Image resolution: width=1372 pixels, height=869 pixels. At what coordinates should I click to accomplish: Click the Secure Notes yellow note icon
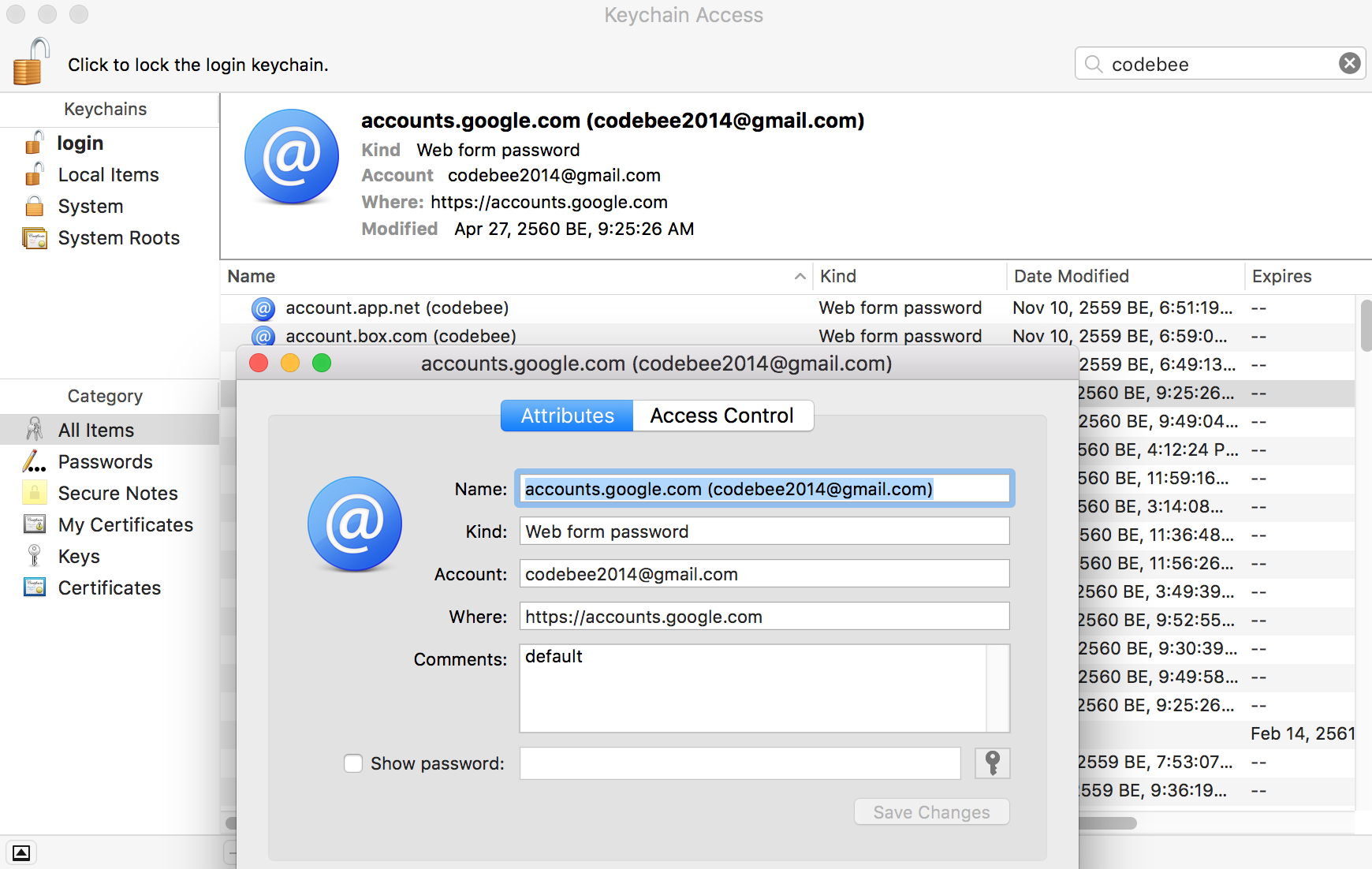[35, 492]
